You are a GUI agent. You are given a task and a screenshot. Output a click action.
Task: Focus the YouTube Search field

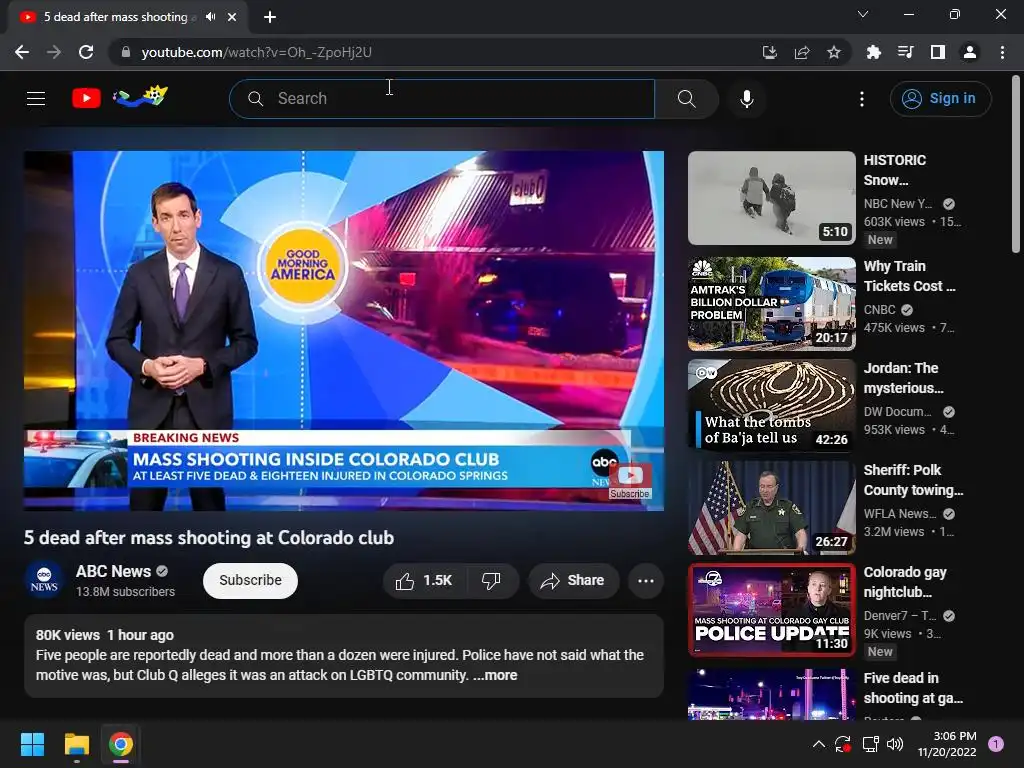point(442,99)
